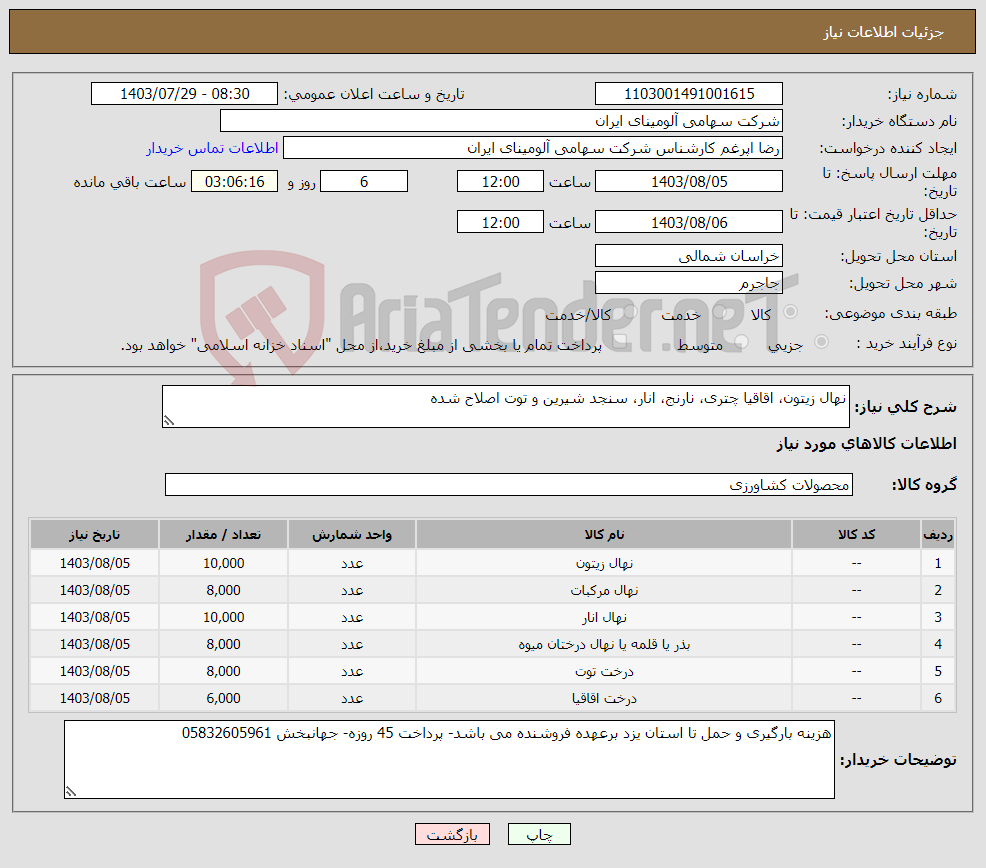Select the کالا/خدمت radio button
This screenshot has width=986, height=868.
[x=630, y=311]
